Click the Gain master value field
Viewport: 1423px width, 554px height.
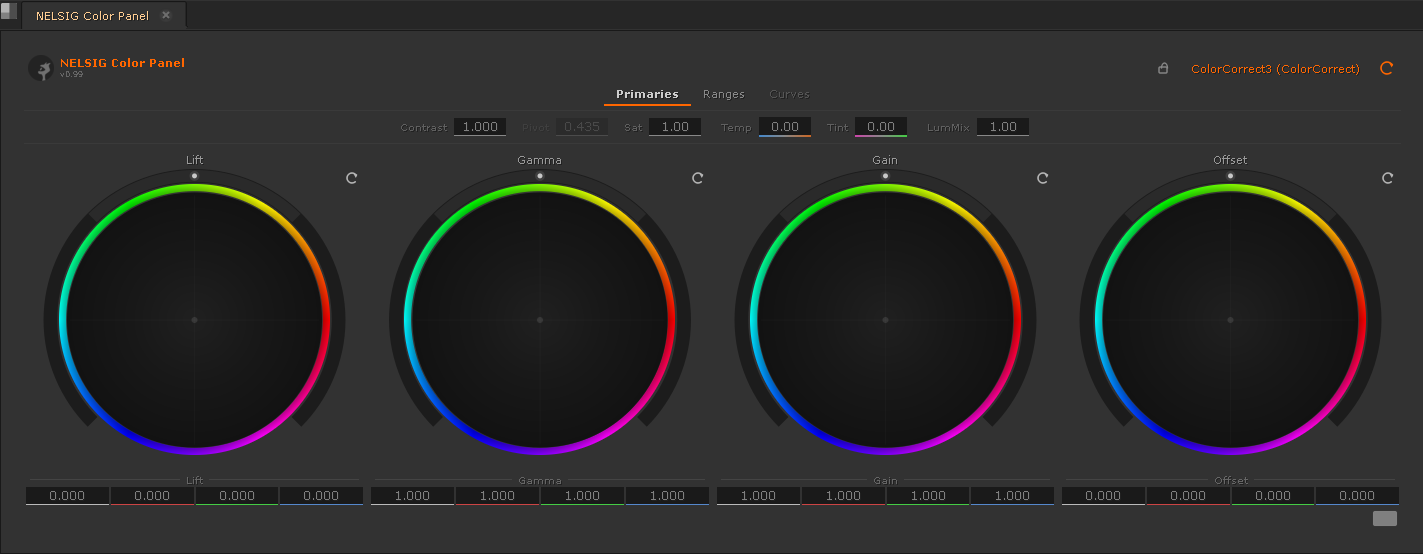[758, 496]
